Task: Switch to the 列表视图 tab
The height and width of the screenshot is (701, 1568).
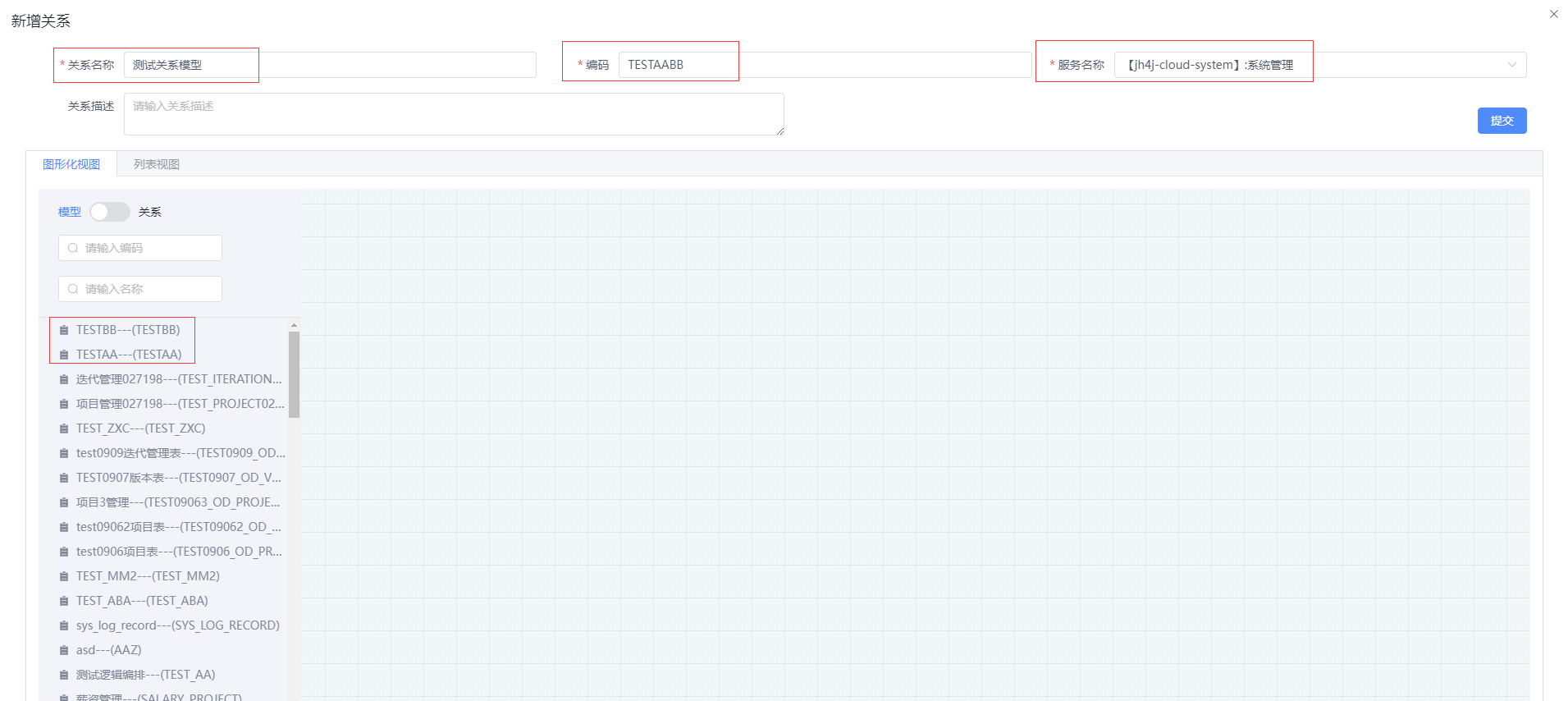Action: coord(157,164)
